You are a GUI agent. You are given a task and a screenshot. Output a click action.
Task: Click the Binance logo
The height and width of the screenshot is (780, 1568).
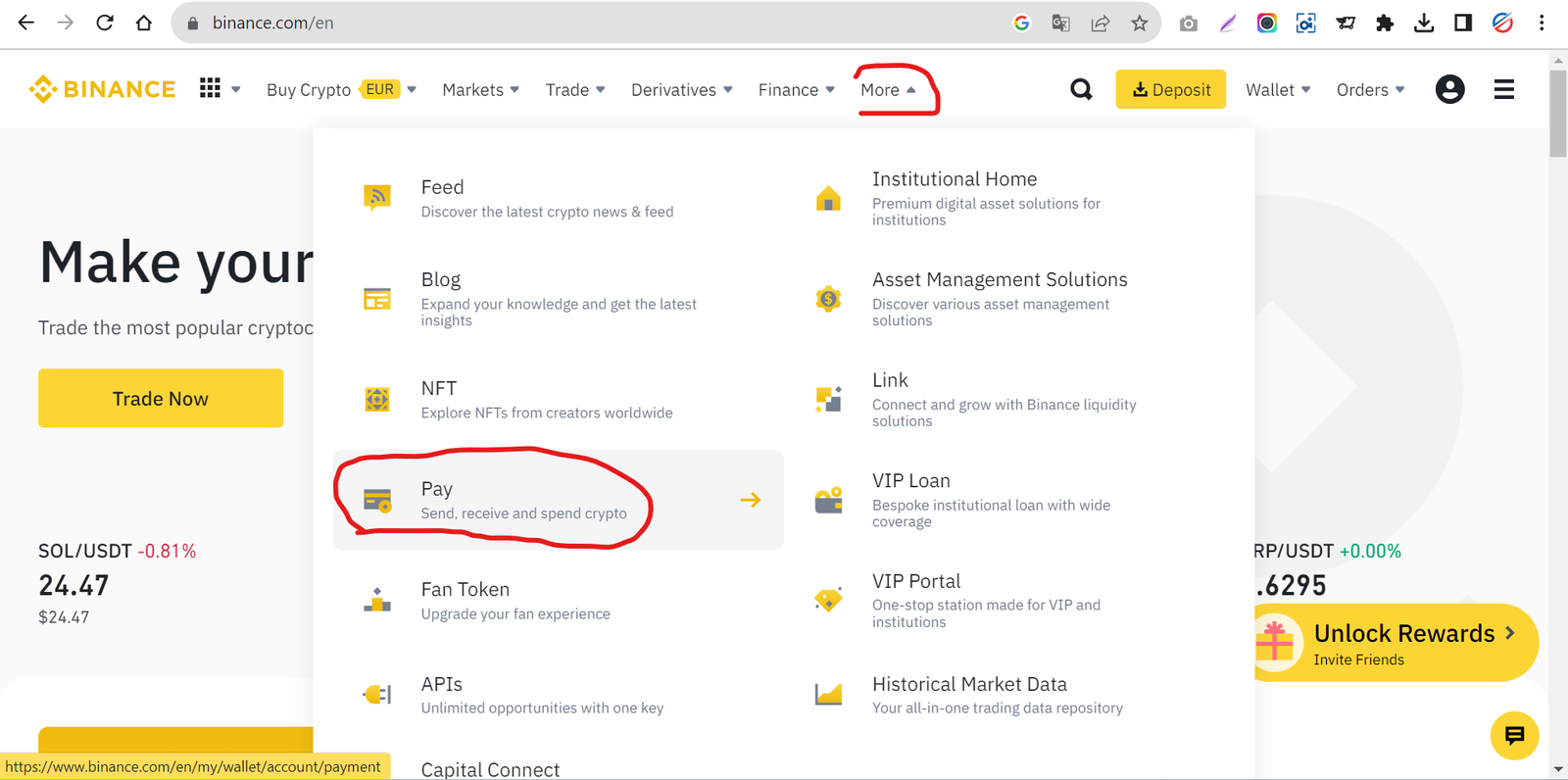[102, 89]
